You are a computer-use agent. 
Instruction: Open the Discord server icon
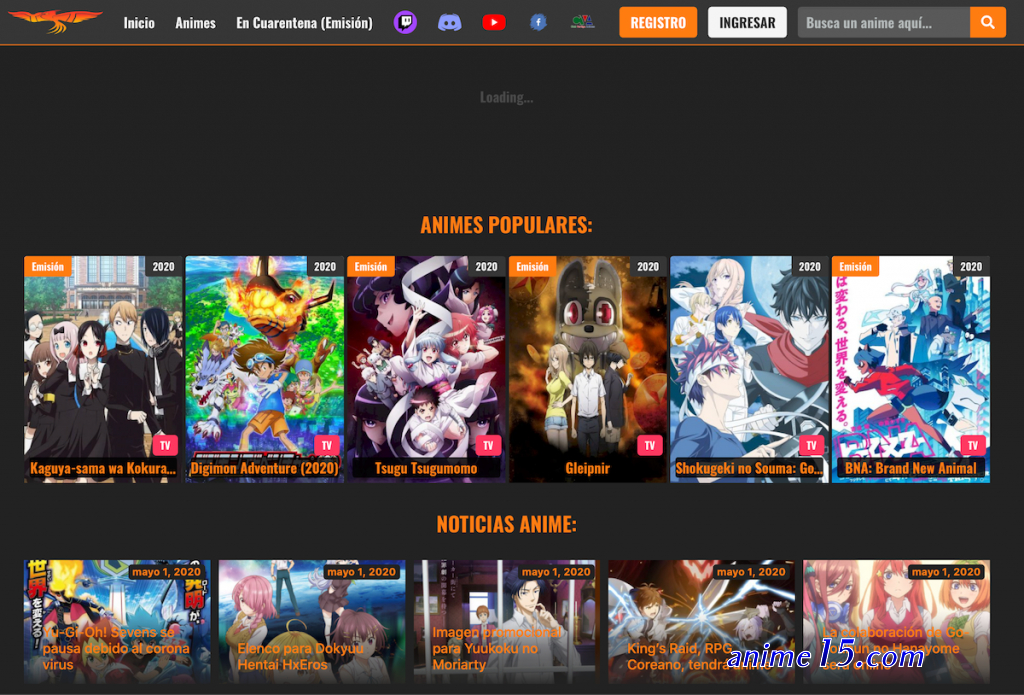pyautogui.click(x=449, y=23)
